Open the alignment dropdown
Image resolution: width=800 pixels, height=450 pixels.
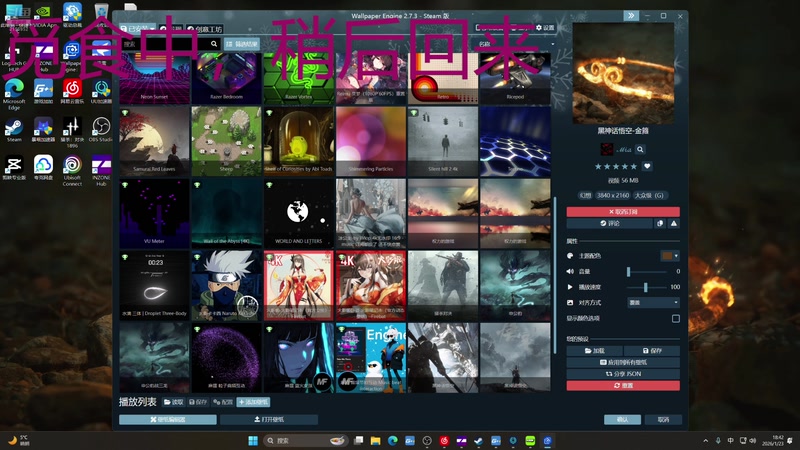pos(653,303)
